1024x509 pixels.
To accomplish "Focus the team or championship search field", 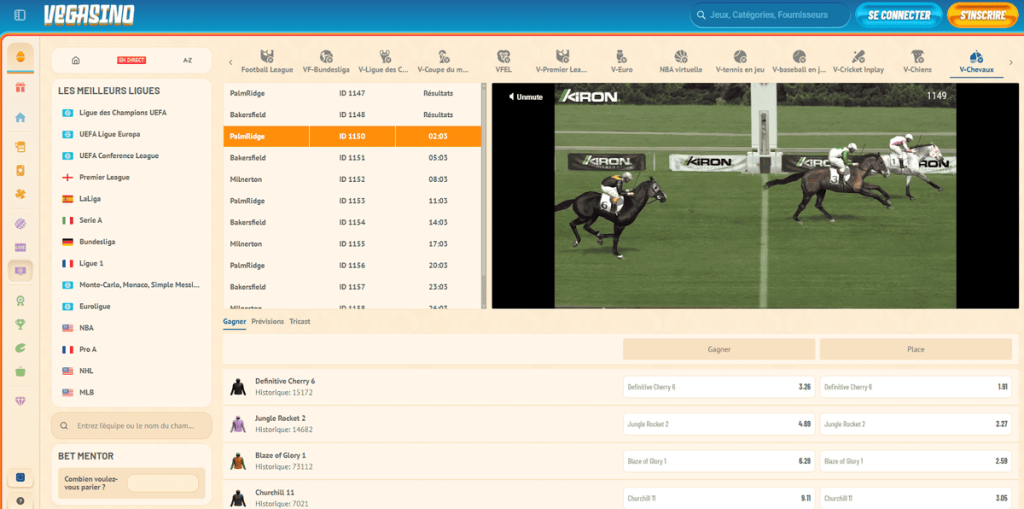I will [131, 425].
